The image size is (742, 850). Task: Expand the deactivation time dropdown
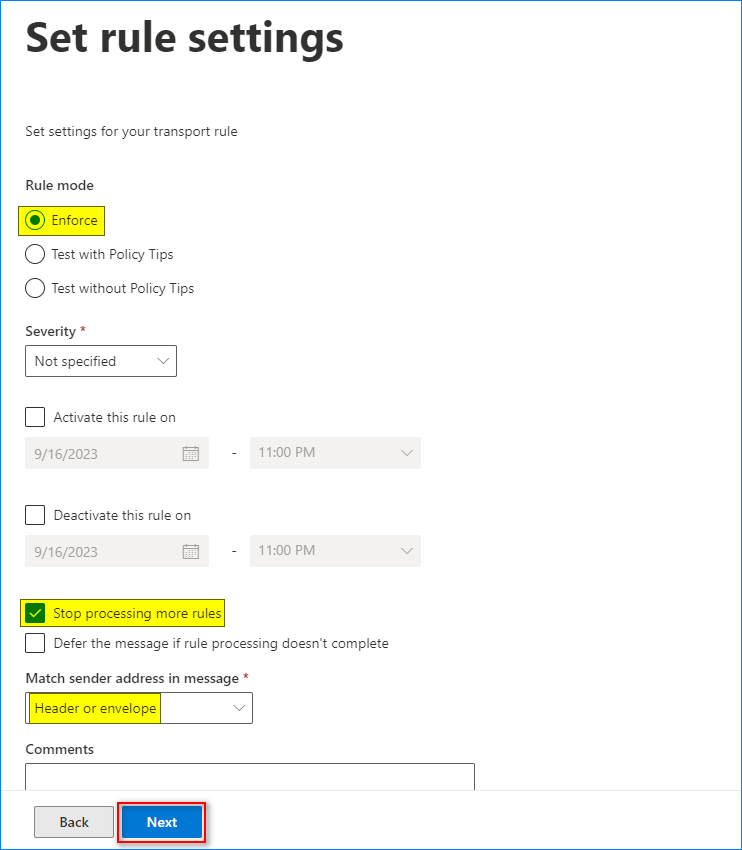click(335, 551)
